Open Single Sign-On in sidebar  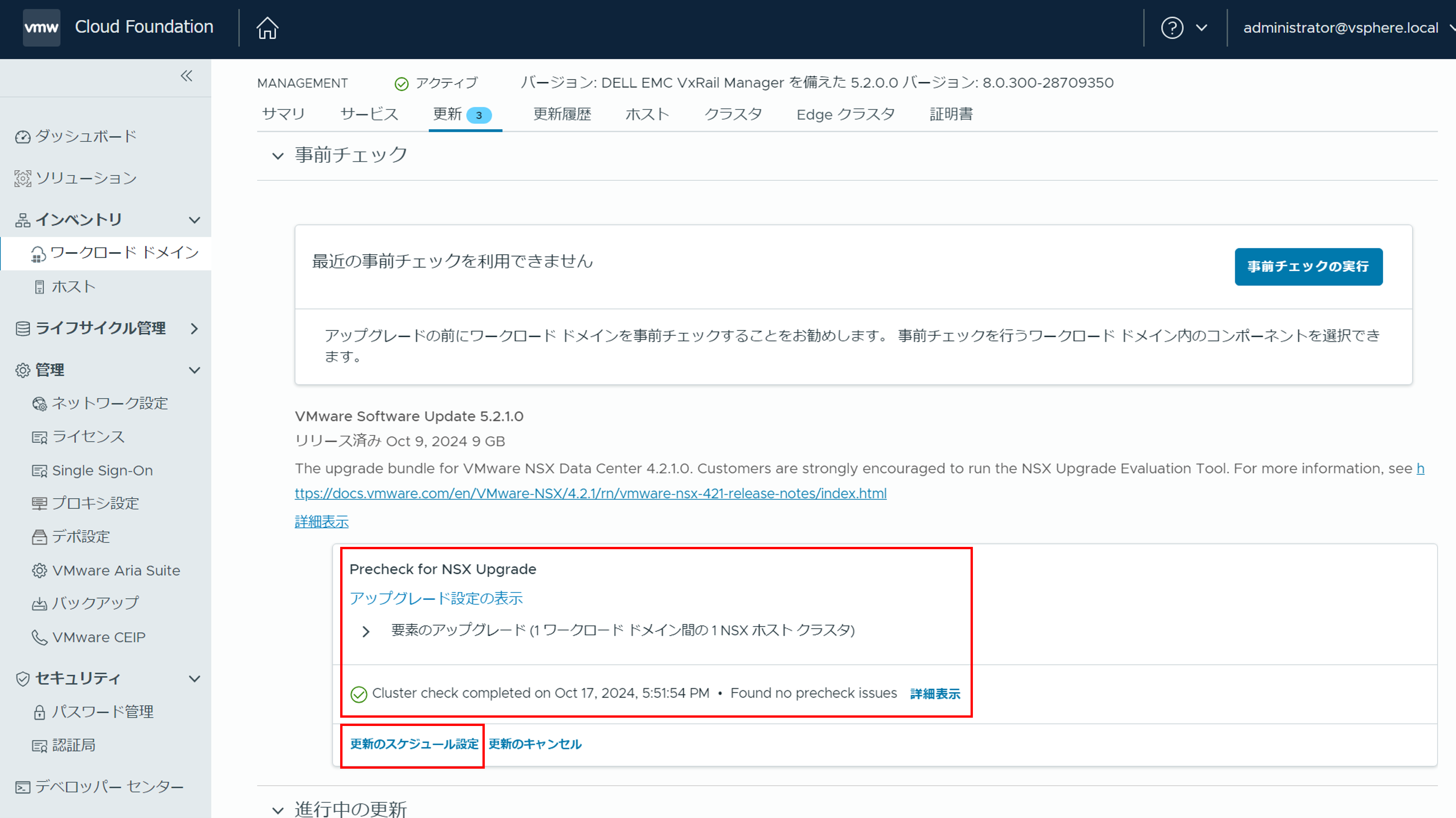click(x=102, y=471)
